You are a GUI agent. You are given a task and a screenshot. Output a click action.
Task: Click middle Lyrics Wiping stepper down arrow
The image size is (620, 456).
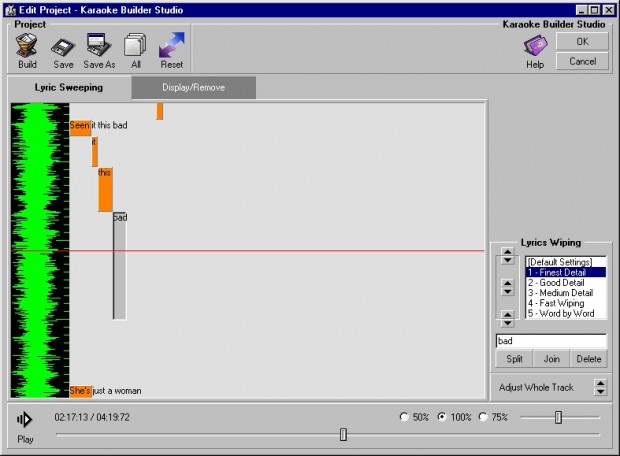[x=507, y=292]
